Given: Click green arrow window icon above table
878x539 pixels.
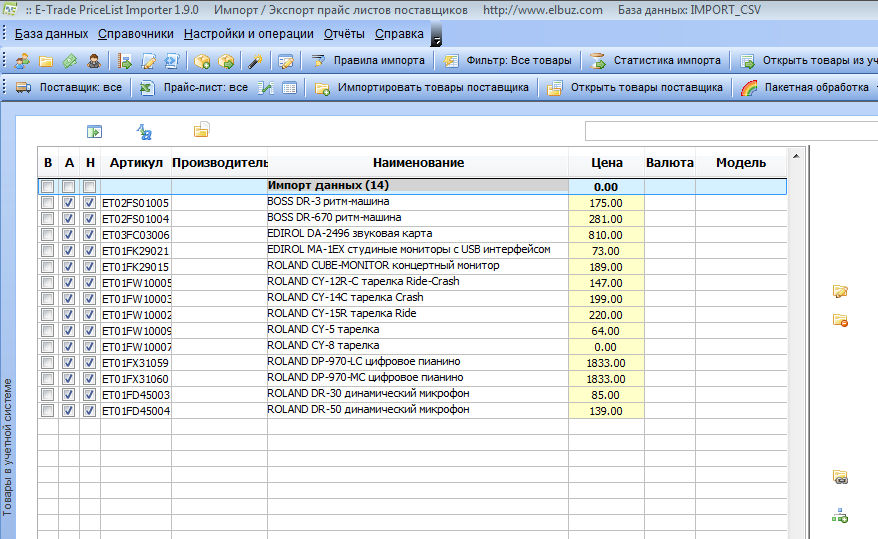Looking at the screenshot, I should 95,132.
